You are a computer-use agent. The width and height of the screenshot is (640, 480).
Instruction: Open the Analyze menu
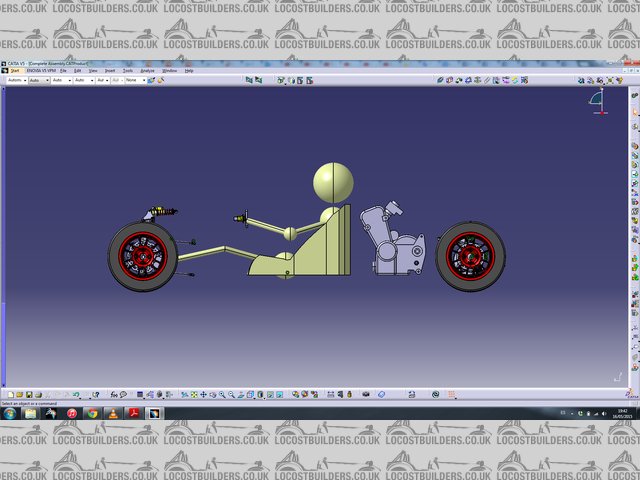[147, 71]
